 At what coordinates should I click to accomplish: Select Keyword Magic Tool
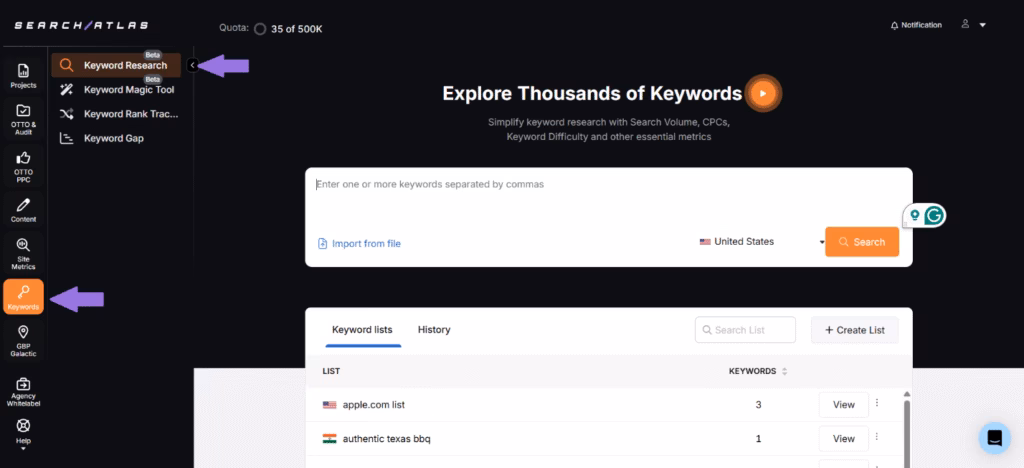(x=116, y=89)
